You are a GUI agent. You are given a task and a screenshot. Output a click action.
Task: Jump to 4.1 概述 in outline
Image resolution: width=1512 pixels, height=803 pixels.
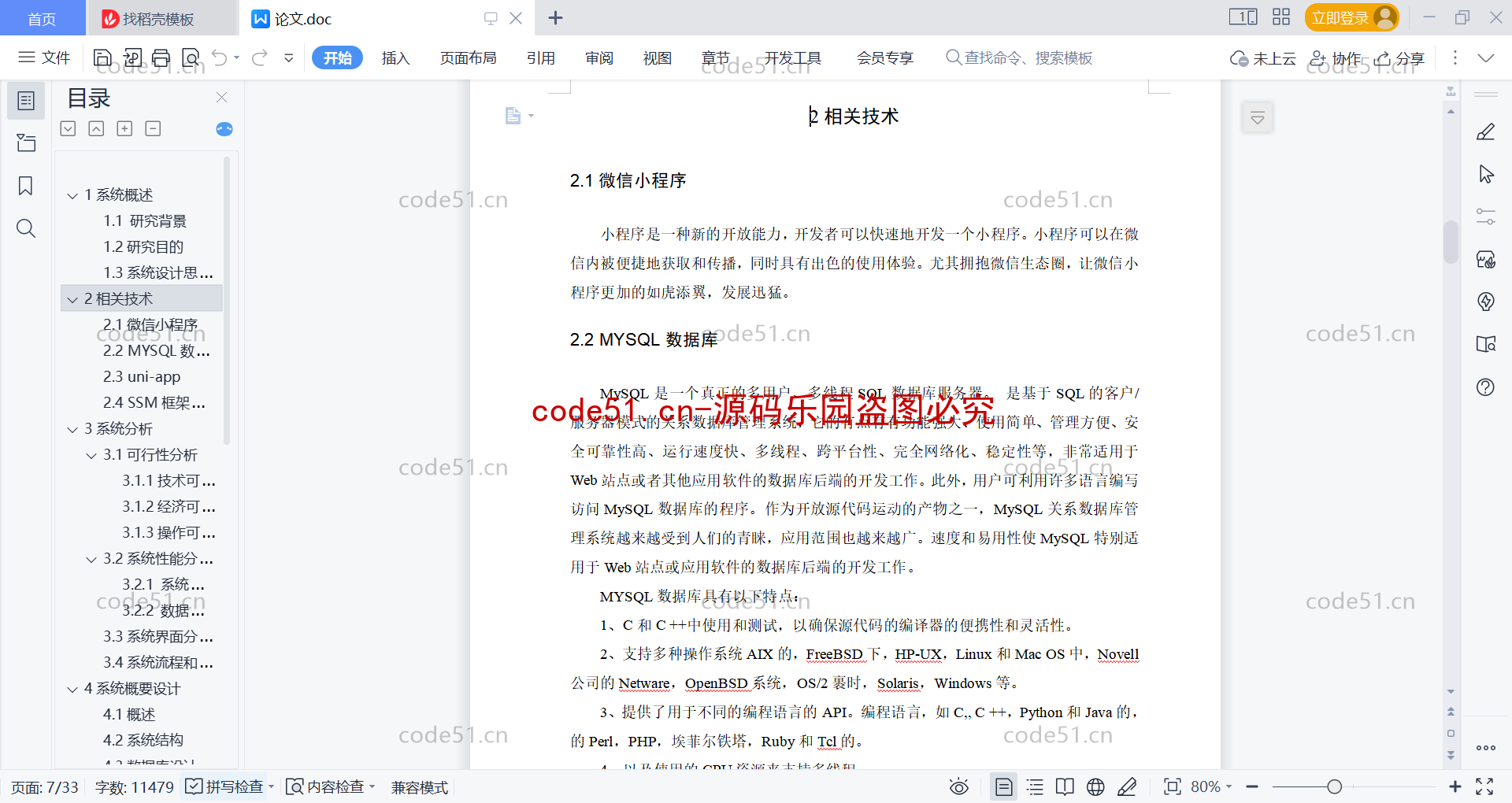click(x=129, y=715)
